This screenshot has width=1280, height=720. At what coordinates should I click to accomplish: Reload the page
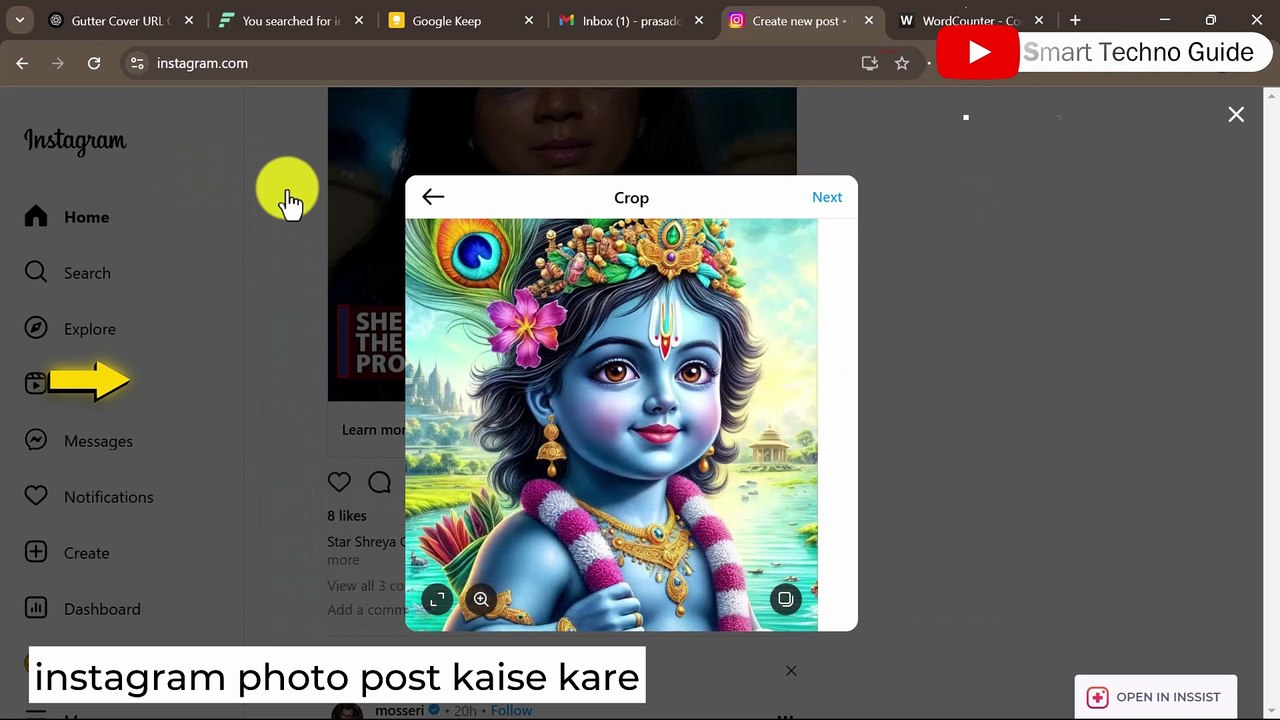tap(94, 63)
